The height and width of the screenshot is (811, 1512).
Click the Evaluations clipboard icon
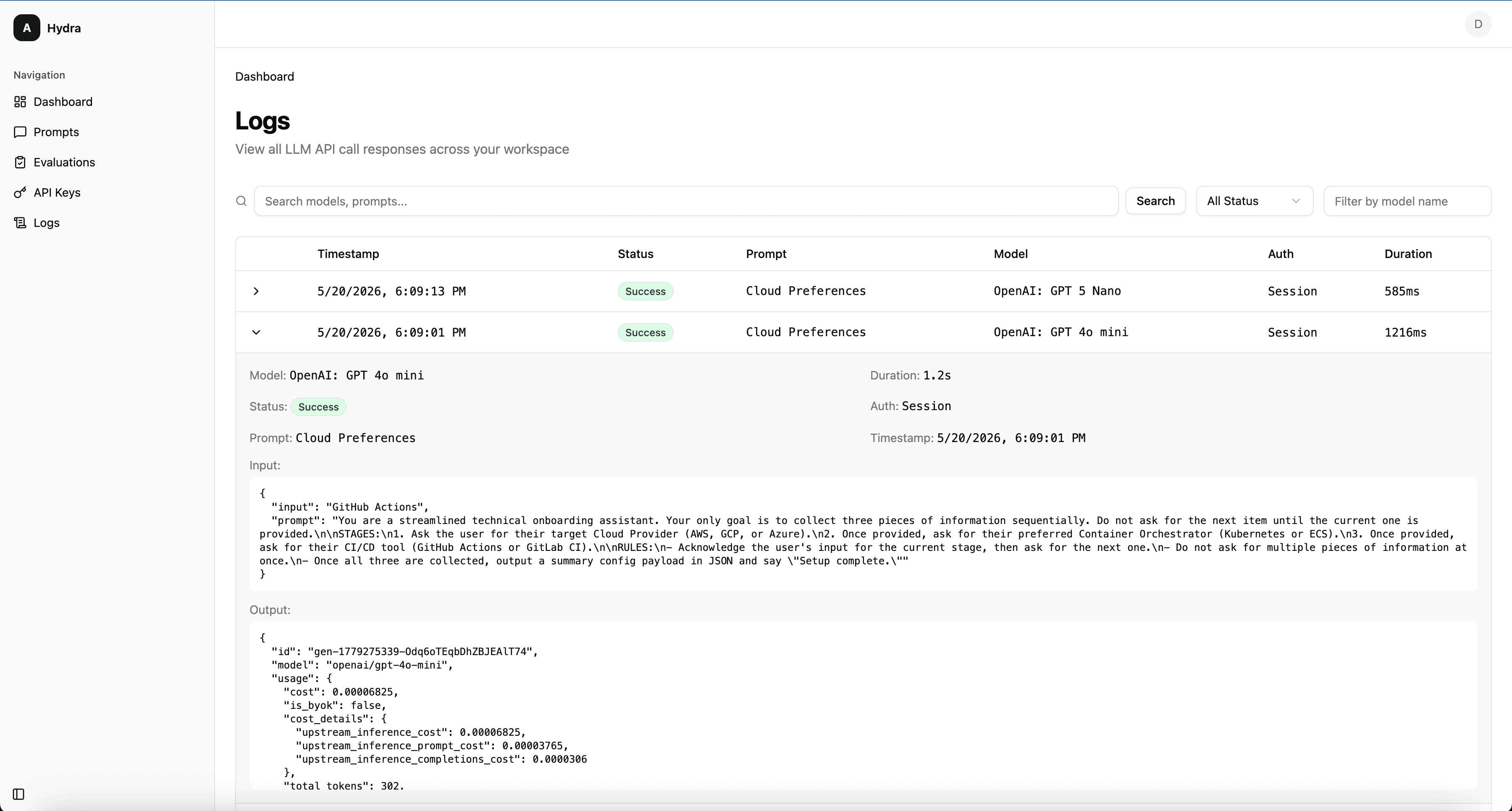pos(20,162)
